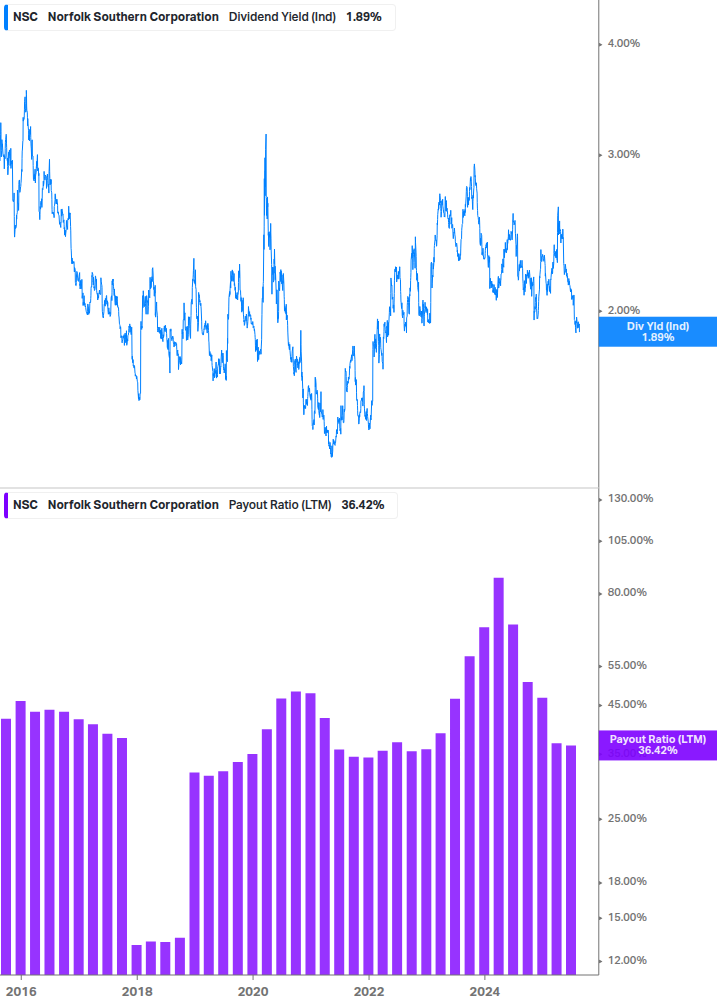The height and width of the screenshot is (1005, 717).
Task: Click the 18.00% payout axis label
Action: coord(627,881)
